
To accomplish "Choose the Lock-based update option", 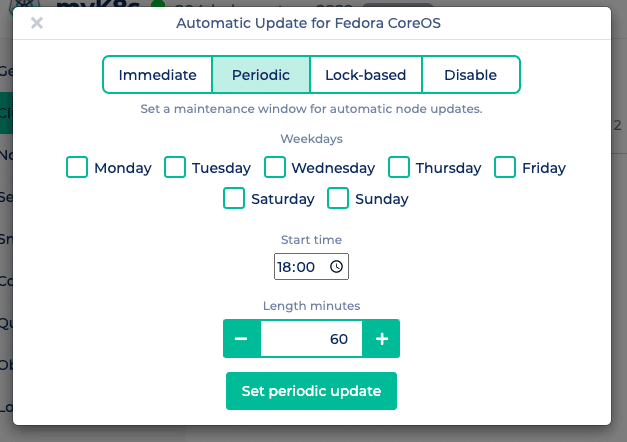I will tap(366, 75).
